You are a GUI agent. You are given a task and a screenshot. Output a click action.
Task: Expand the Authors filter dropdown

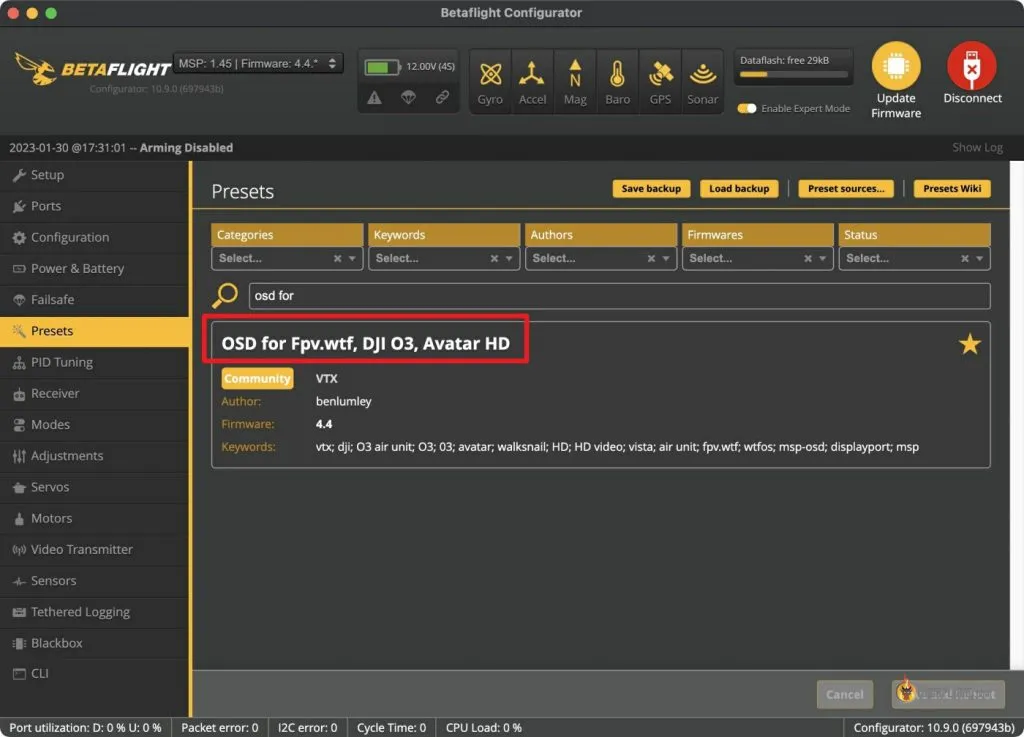tap(665, 259)
